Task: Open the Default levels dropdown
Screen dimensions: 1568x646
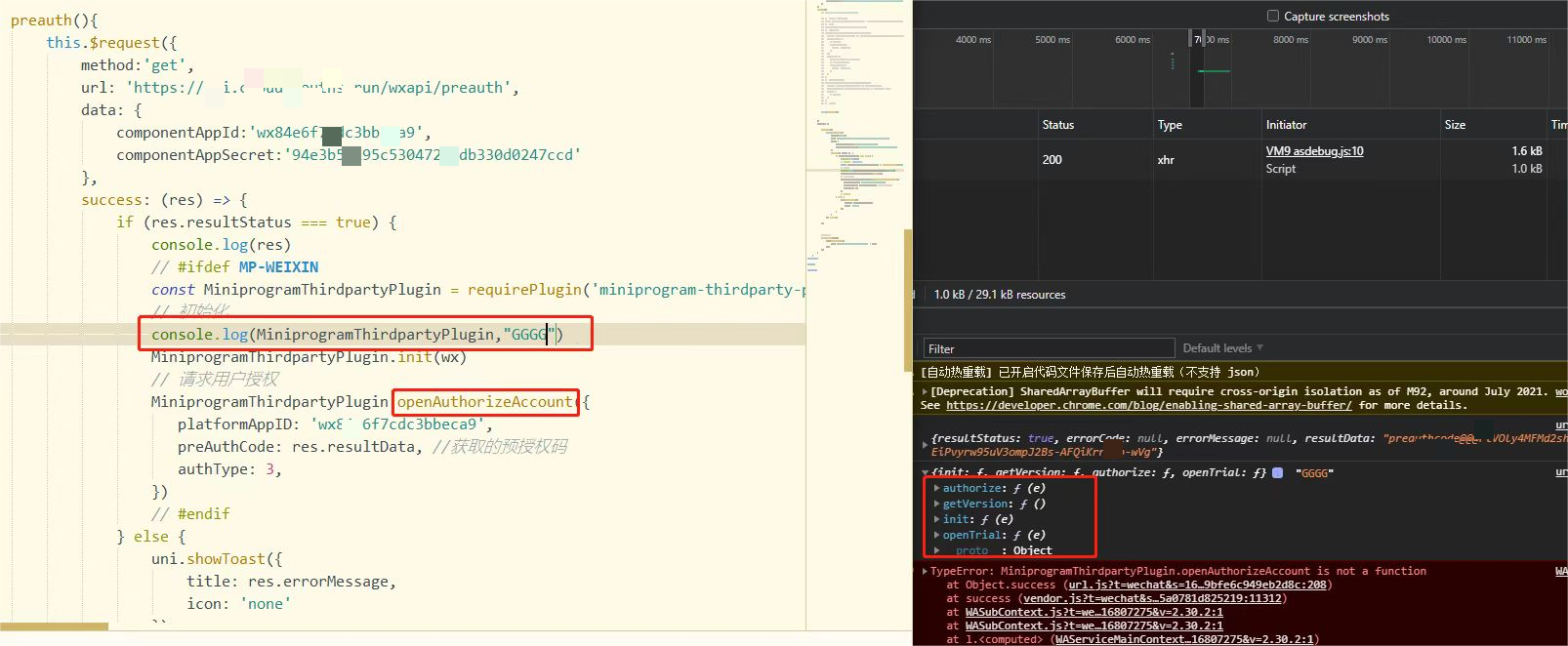Action: [x=1222, y=348]
